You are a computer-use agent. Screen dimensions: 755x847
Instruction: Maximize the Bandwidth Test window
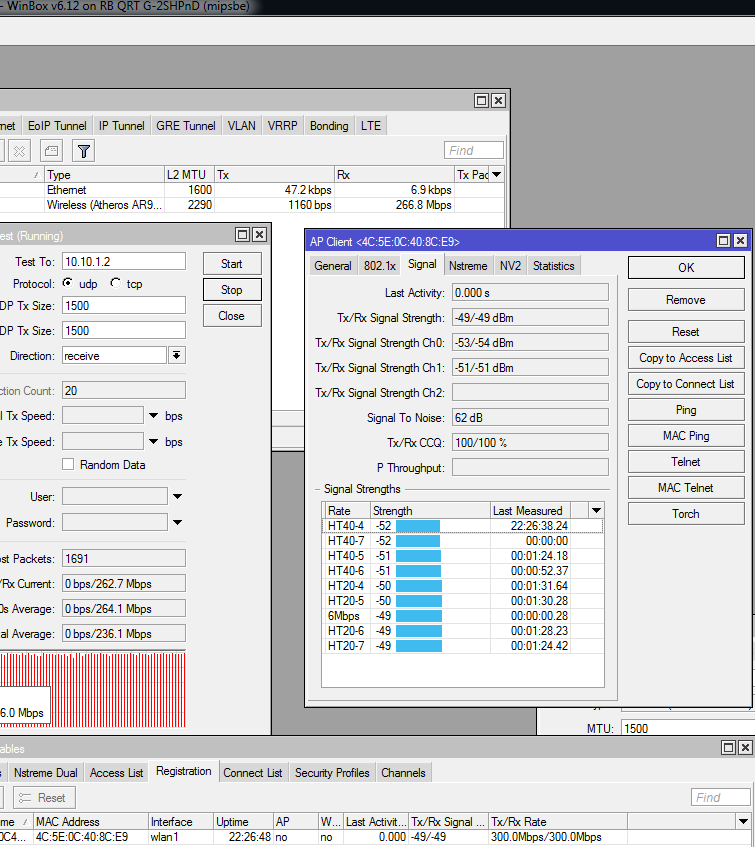(x=243, y=235)
